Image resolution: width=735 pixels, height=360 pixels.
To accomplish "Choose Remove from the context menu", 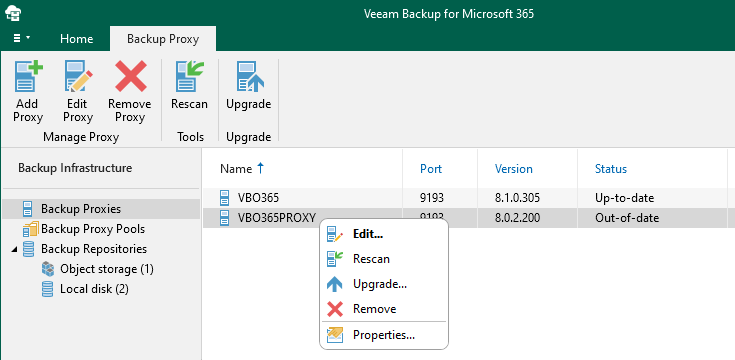I will (x=374, y=309).
